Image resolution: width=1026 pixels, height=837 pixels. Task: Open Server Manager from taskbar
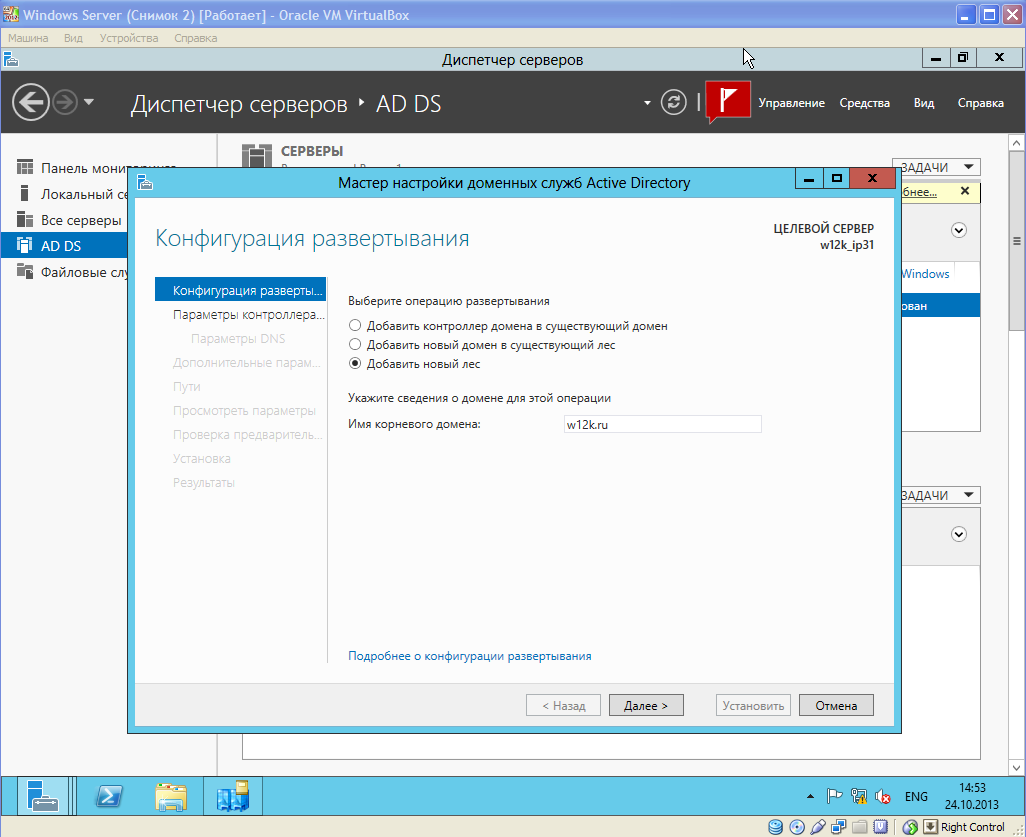(x=42, y=796)
